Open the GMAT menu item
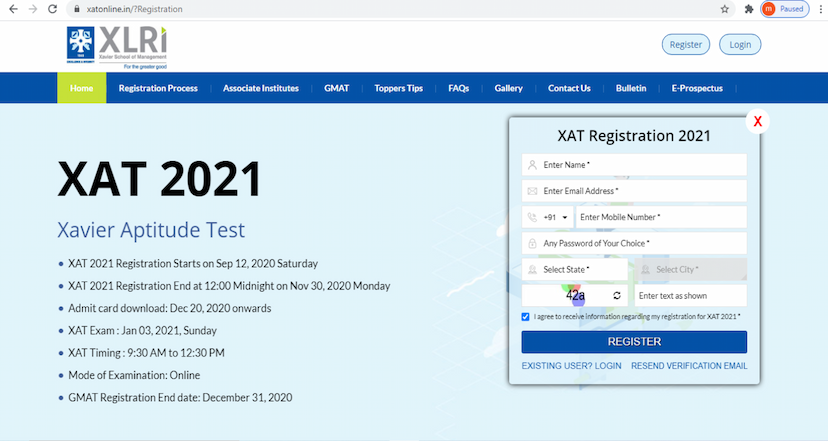 [337, 88]
